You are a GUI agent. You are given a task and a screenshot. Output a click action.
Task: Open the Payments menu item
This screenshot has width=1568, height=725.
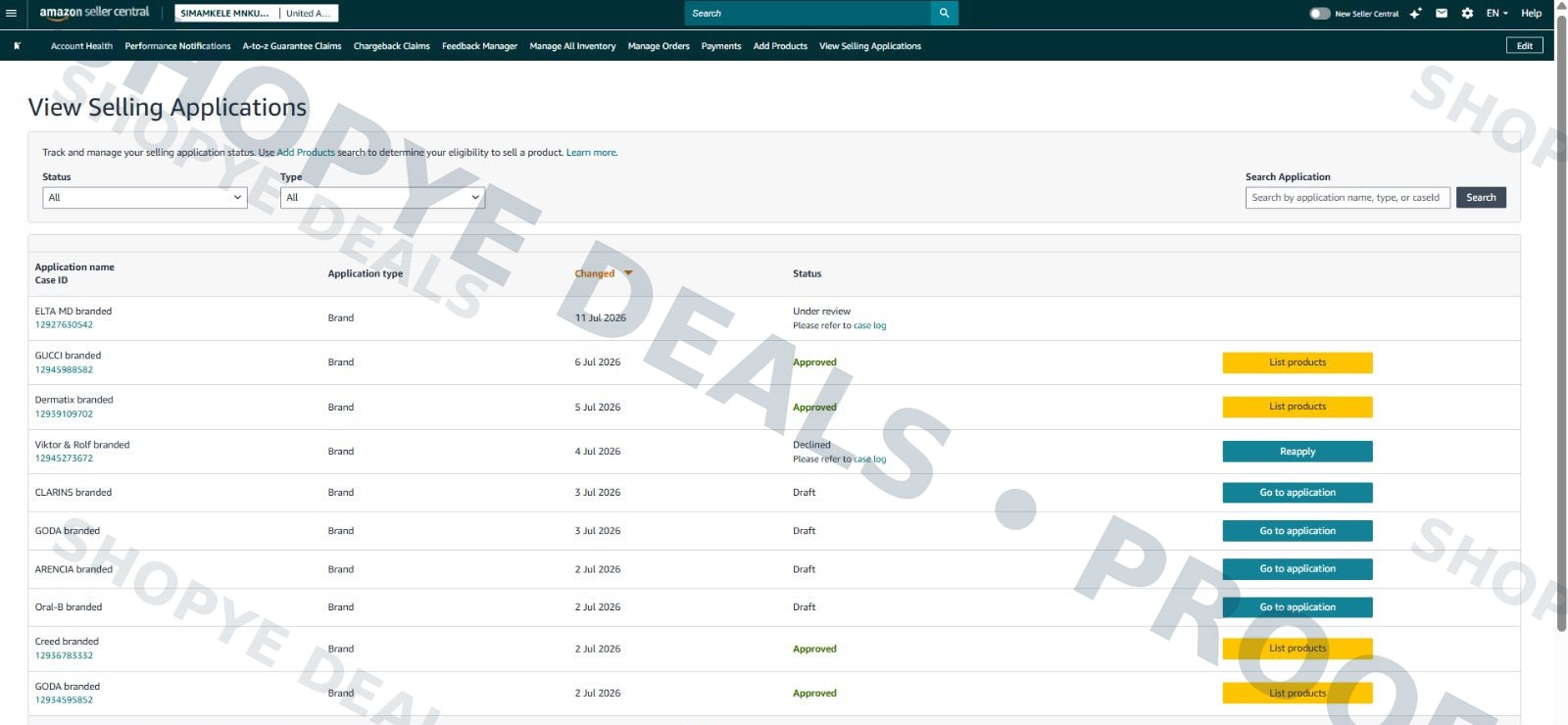[721, 46]
